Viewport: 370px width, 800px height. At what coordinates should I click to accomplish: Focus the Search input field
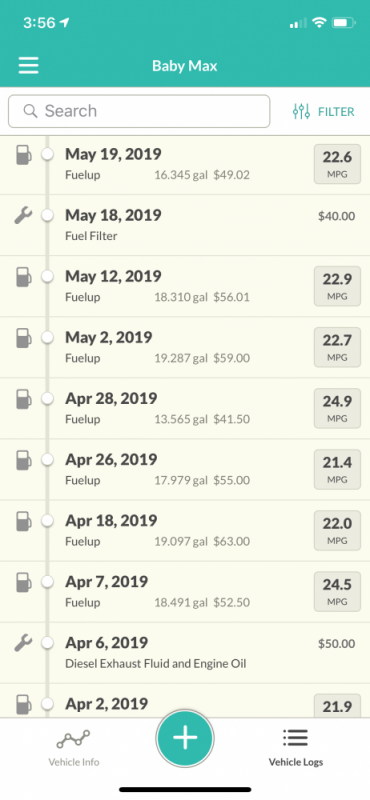(x=139, y=111)
